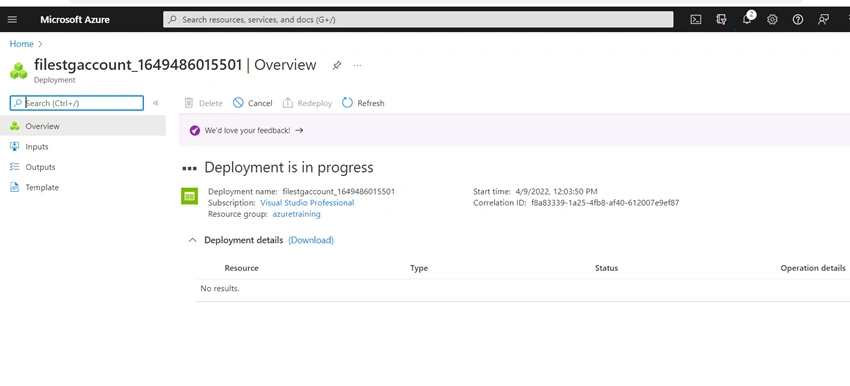
Task: Click the magnifier in global search
Action: tap(172, 20)
